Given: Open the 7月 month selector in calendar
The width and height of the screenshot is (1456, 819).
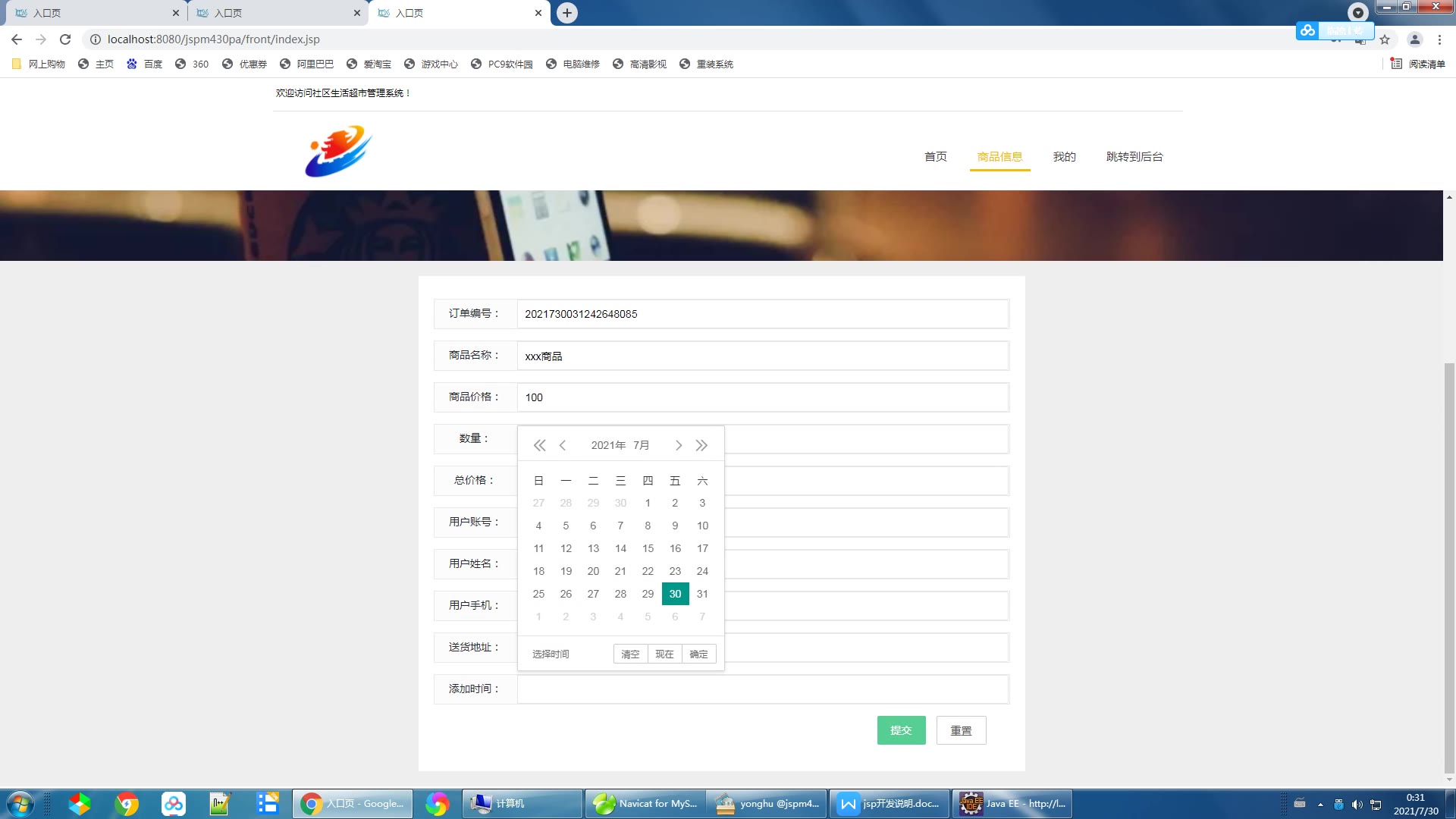Looking at the screenshot, I should pyautogui.click(x=642, y=445).
